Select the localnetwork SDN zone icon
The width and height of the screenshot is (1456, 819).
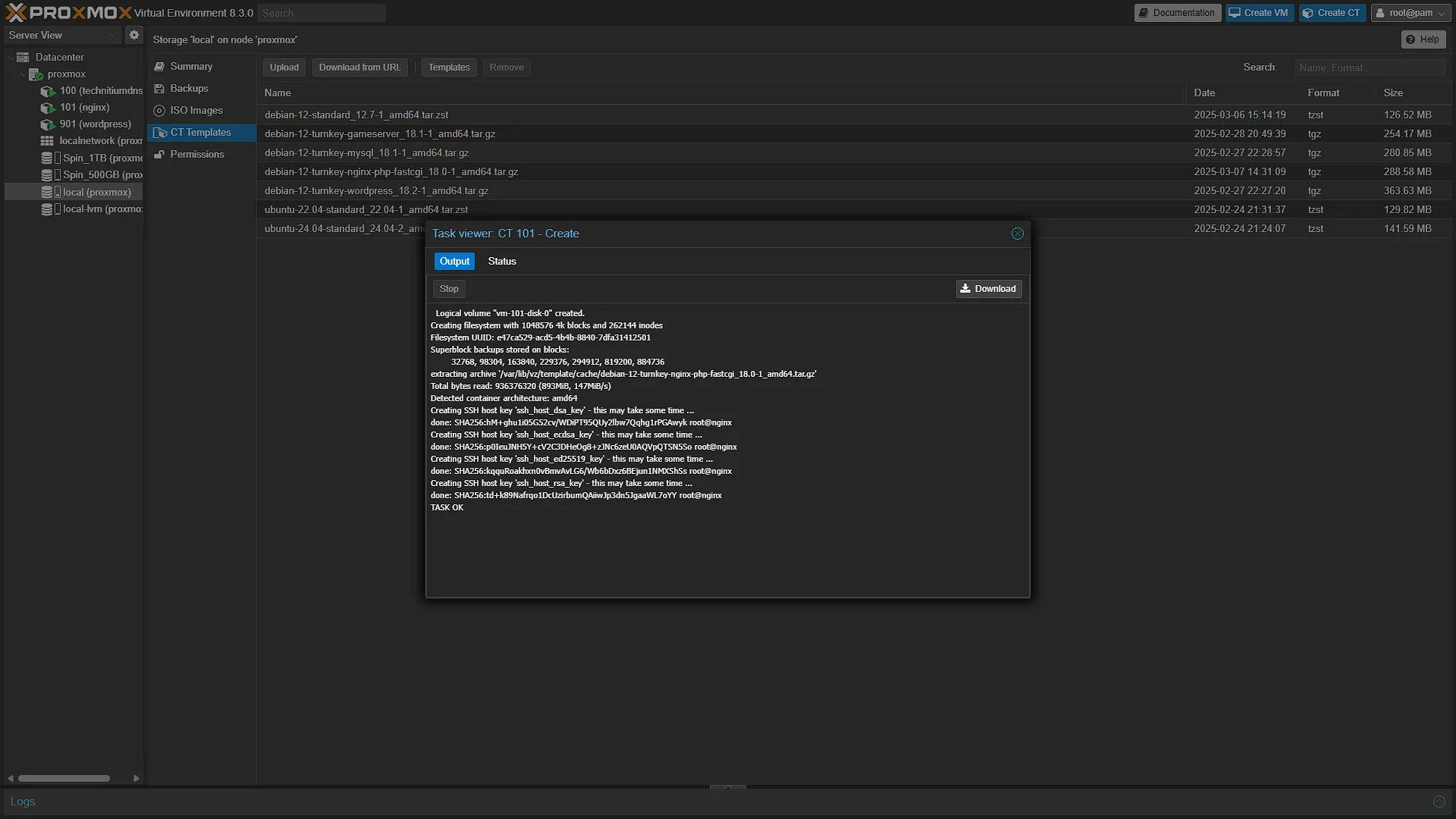tap(47, 141)
